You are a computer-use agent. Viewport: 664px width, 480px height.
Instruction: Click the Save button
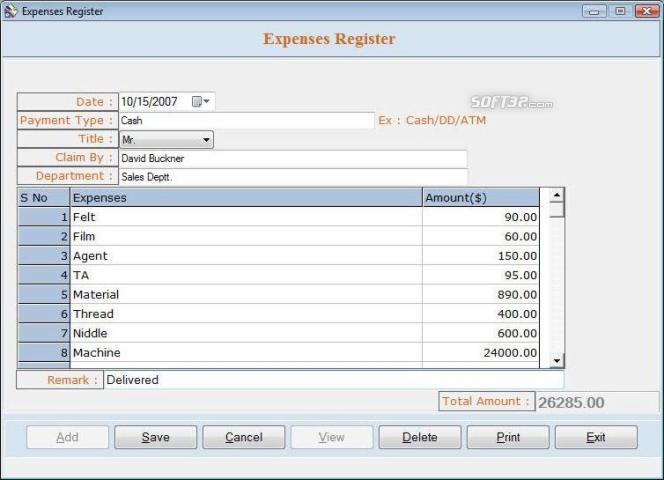coord(155,437)
